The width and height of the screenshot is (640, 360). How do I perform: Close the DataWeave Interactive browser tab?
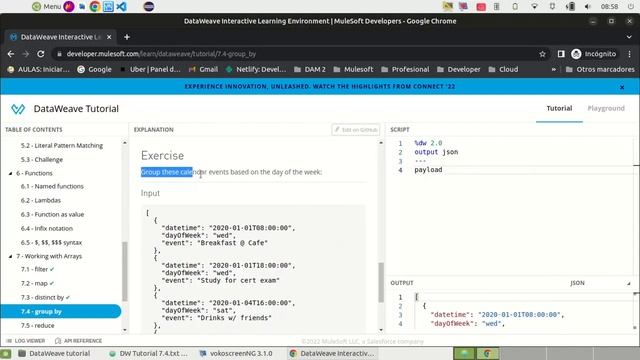click(x=109, y=37)
